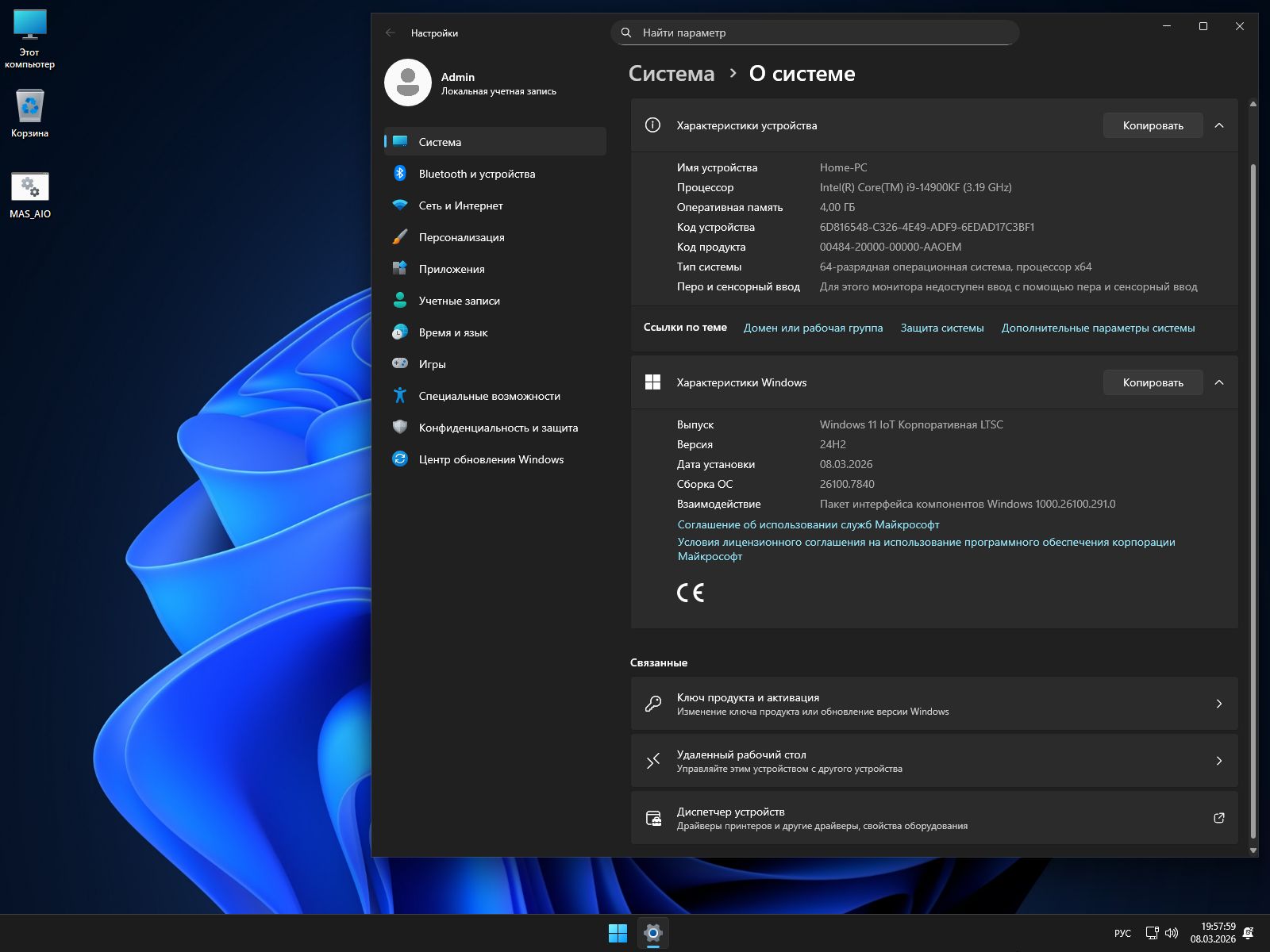This screenshot has height=952, width=1270.
Task: Select Apps in the settings sidebar
Action: (452, 269)
